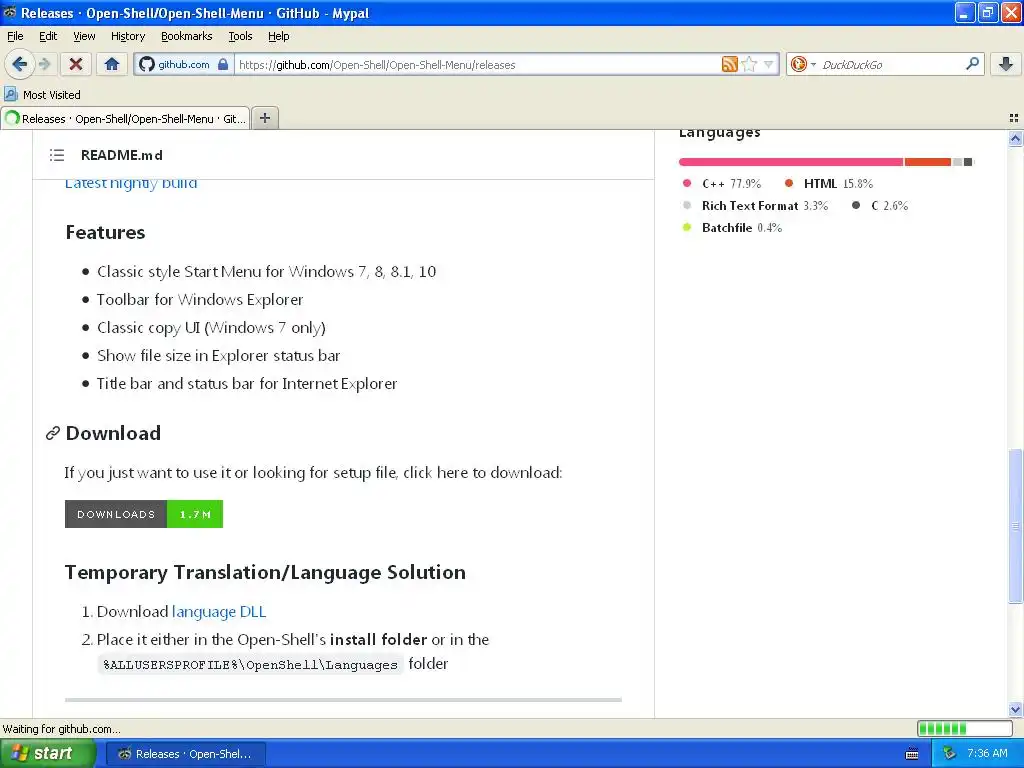Click the tray icon beside the clock
Viewport: 1024px width, 768px height.
[949, 753]
